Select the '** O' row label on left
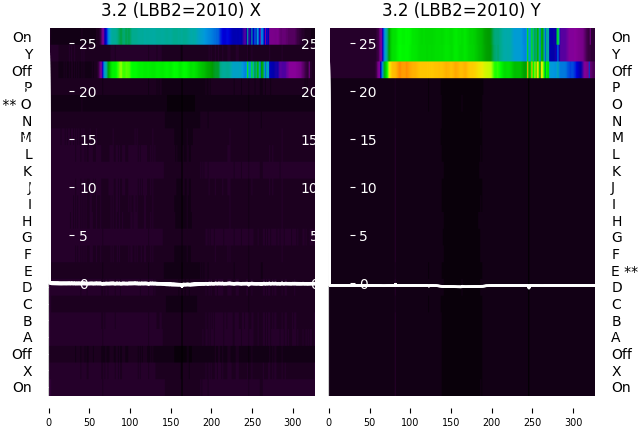 point(17,104)
